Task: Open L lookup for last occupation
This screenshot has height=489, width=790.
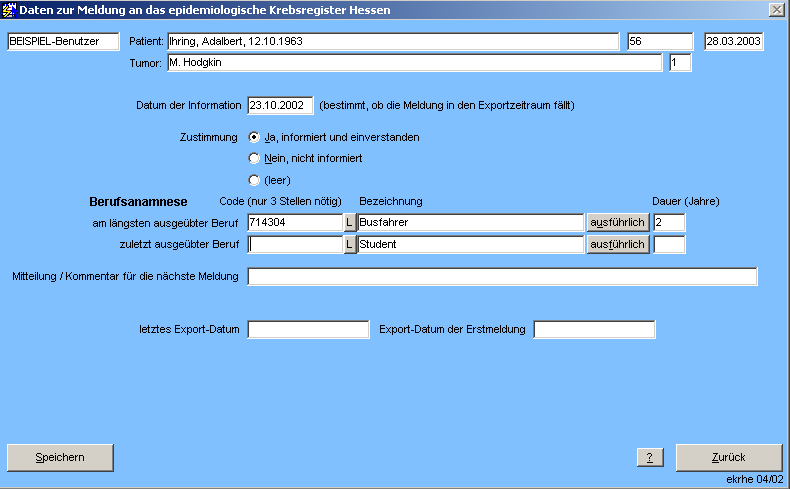Action: coord(350,244)
